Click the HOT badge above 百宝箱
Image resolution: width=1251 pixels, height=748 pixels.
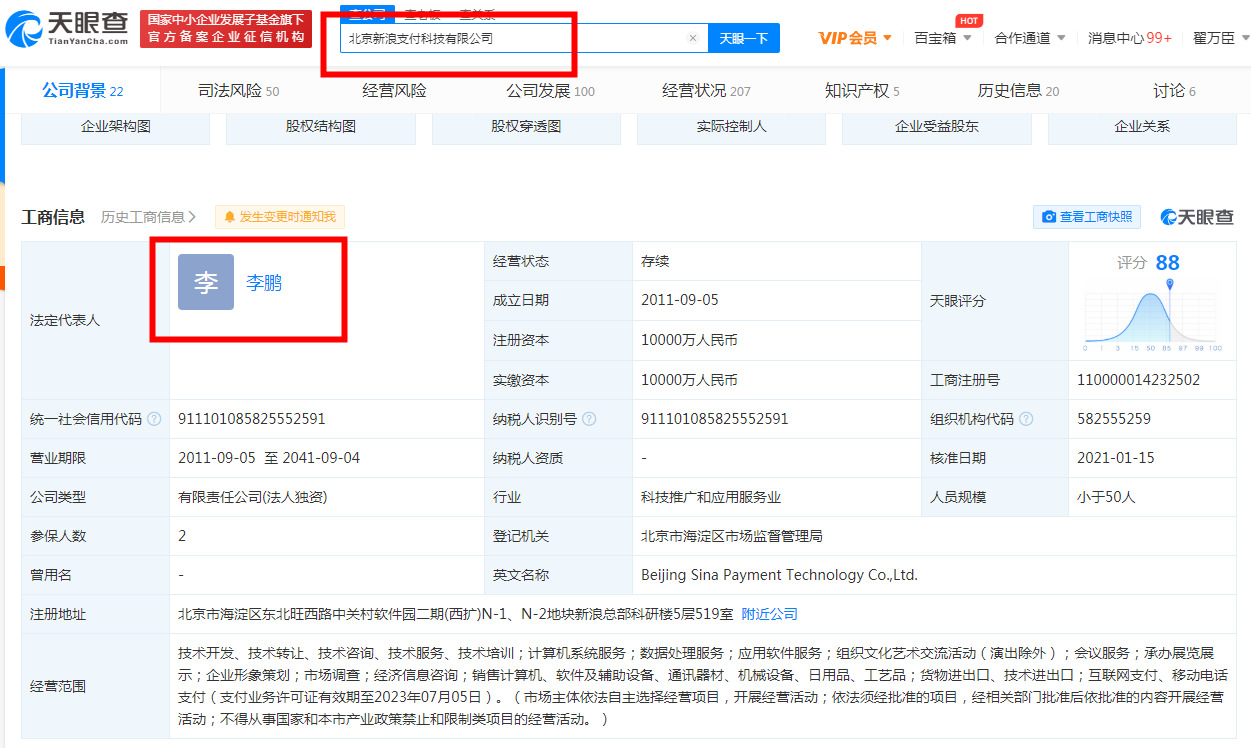coord(968,20)
